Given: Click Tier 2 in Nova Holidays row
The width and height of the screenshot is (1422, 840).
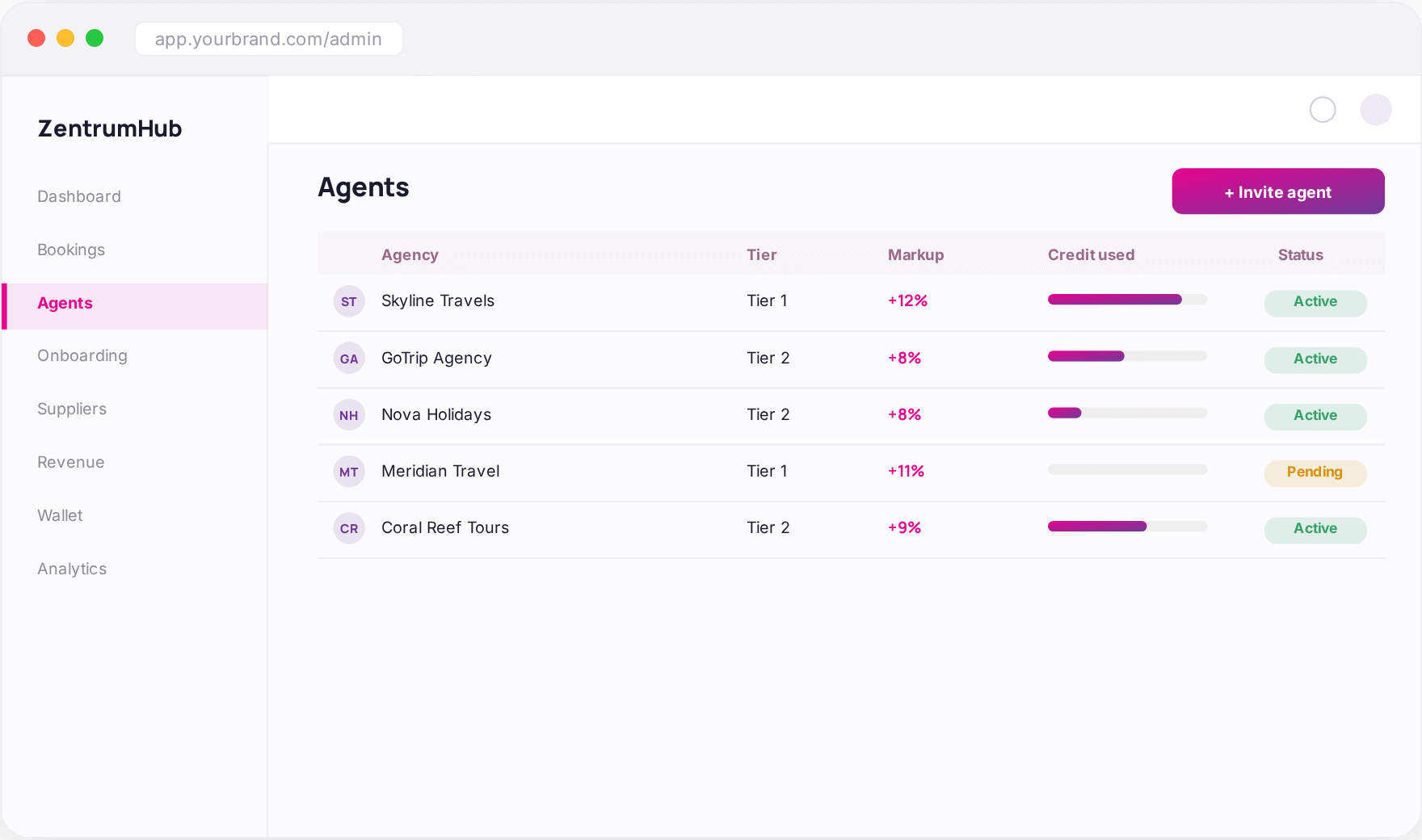Looking at the screenshot, I should [x=768, y=415].
